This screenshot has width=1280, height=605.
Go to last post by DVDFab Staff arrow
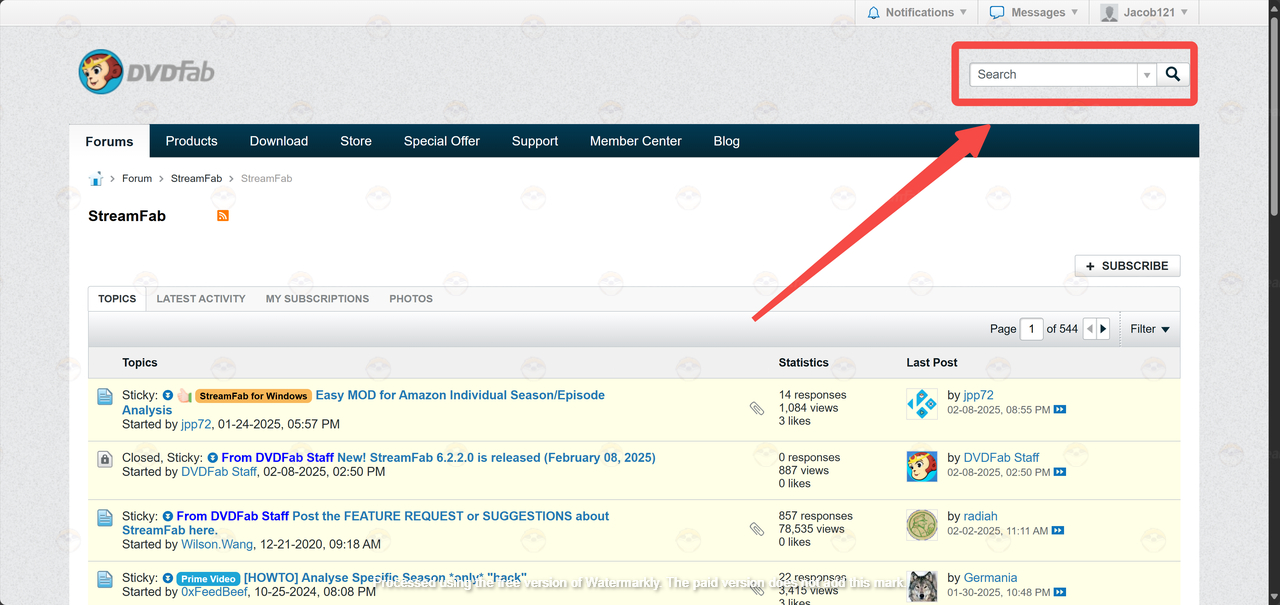tap(1060, 472)
